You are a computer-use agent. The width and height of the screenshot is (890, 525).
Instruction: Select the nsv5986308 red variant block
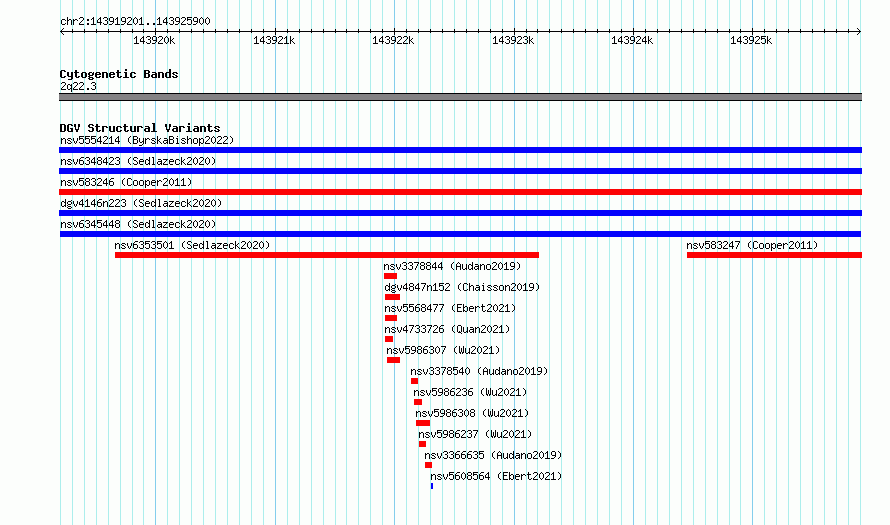pyautogui.click(x=423, y=423)
